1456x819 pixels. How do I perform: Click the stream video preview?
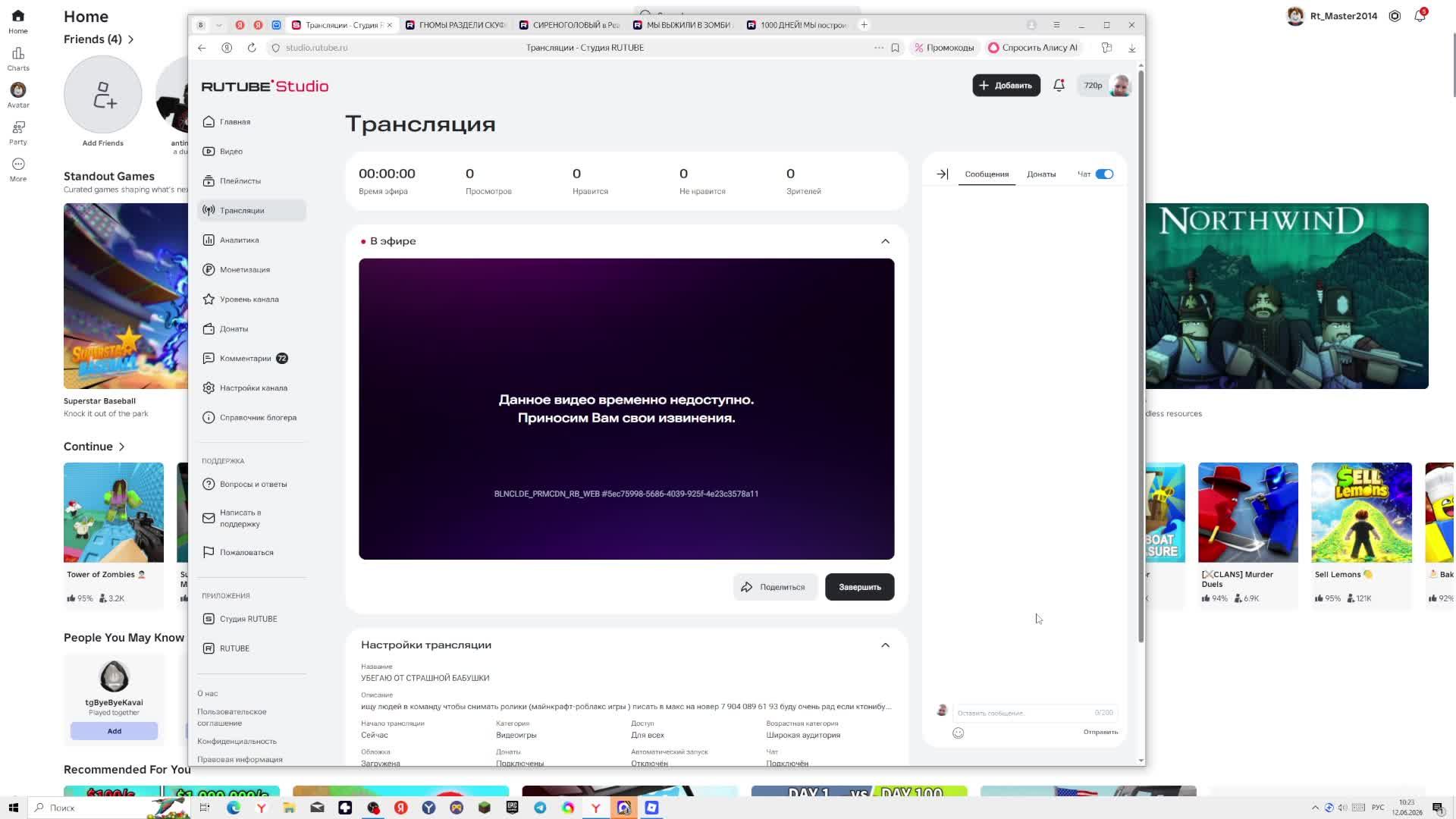pyautogui.click(x=626, y=409)
